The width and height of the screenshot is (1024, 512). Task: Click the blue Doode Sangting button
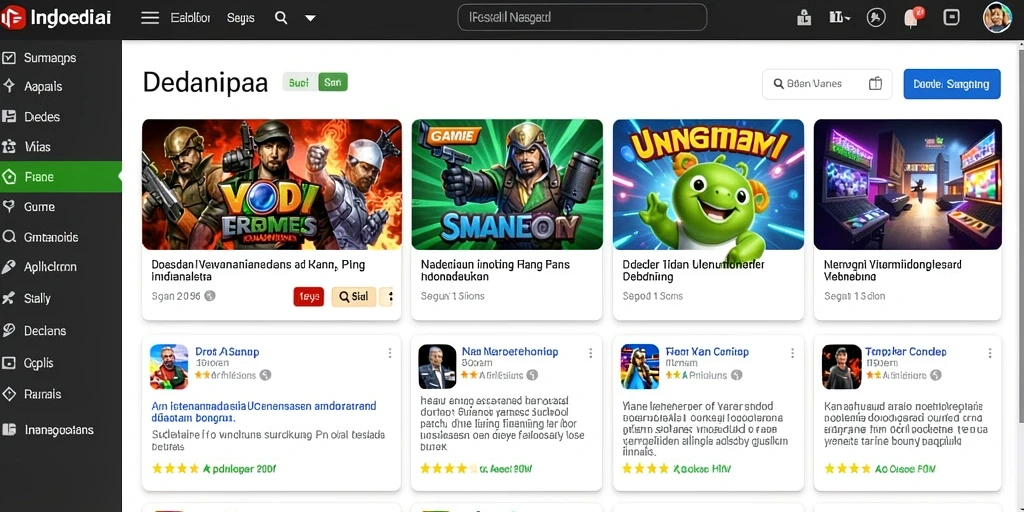[952, 84]
